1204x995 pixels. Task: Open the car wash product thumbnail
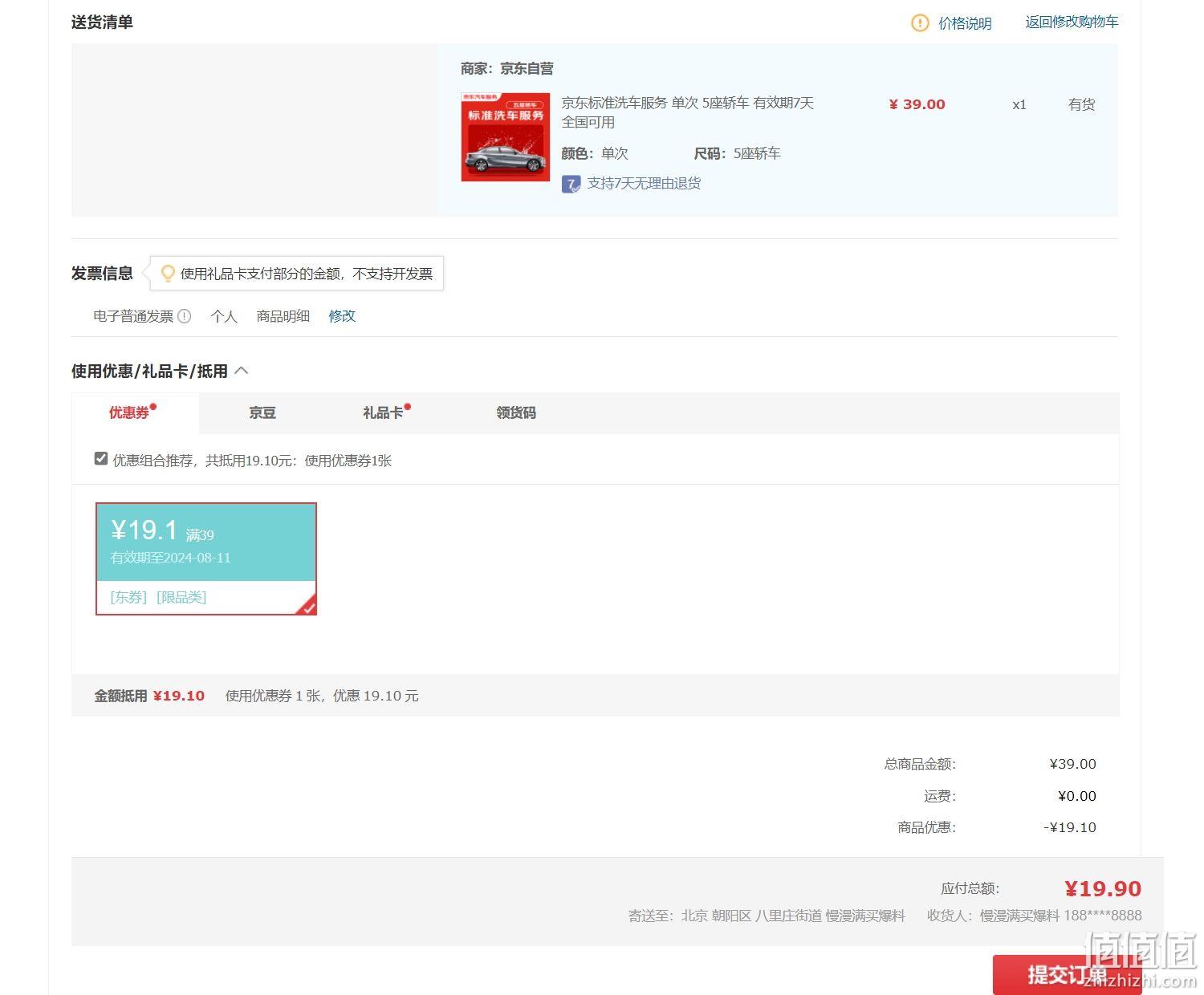coord(506,136)
